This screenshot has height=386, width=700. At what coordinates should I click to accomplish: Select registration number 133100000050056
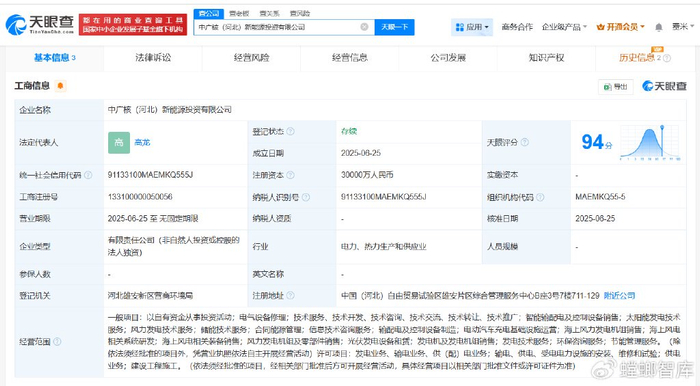pos(140,197)
